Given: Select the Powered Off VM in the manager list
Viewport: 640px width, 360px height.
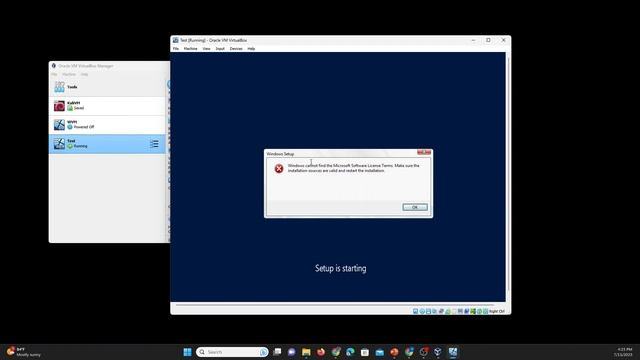Looking at the screenshot, I should [107, 124].
